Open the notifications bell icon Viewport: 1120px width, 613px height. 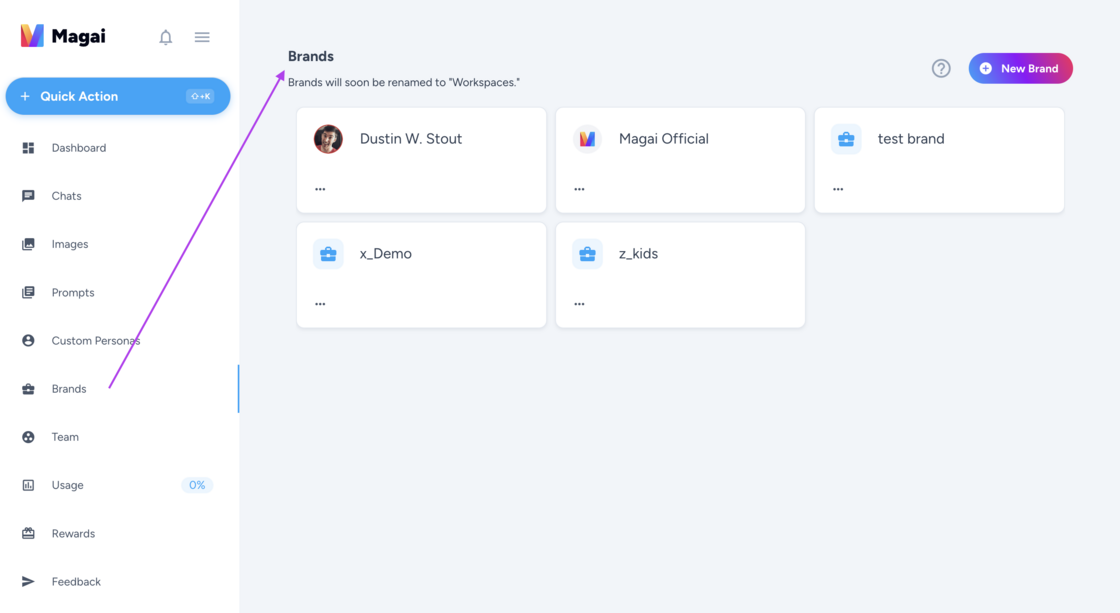pyautogui.click(x=166, y=37)
